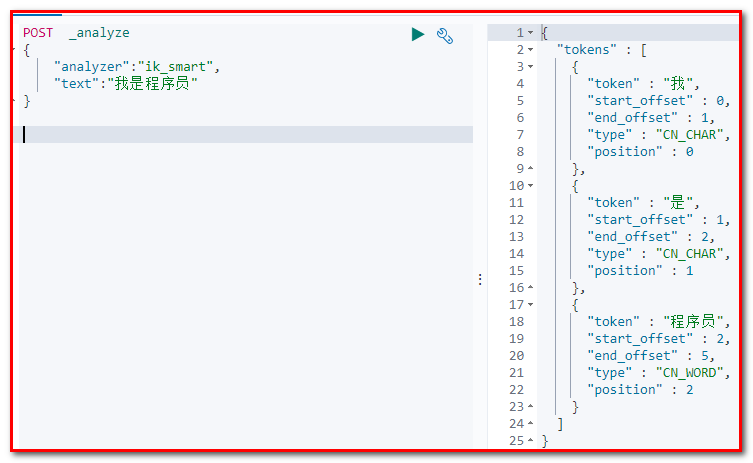This screenshot has width=753, height=463.
Task: Click line number 12 in the output gutter
Action: (x=516, y=220)
